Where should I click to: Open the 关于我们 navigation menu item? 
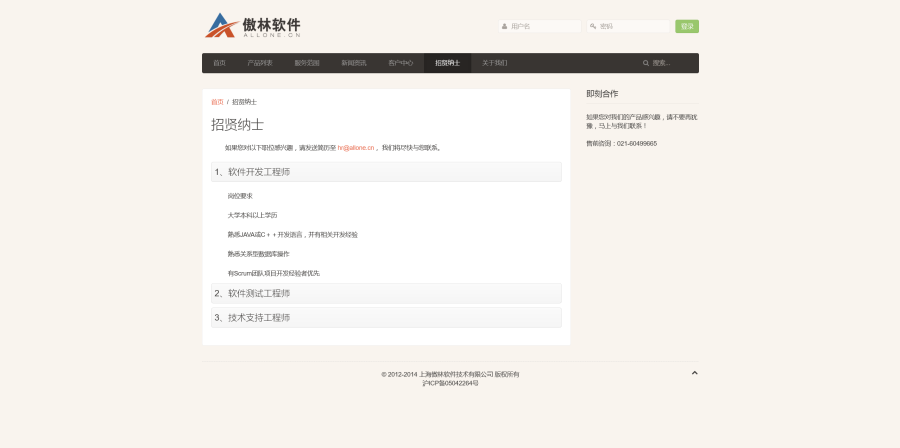494,63
